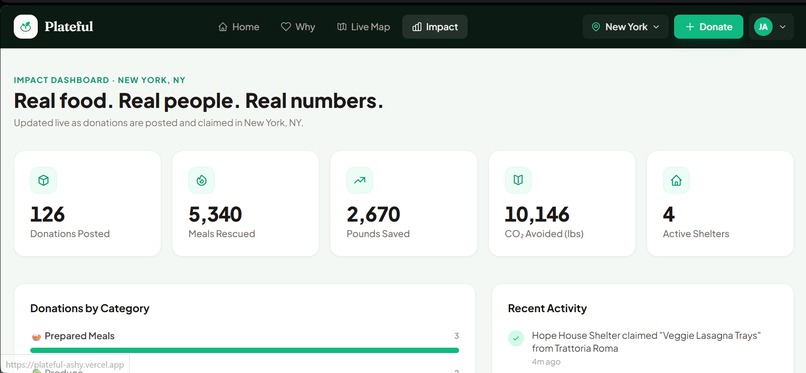
Task: Click the 4 Active Shelters value
Action: pyautogui.click(x=669, y=214)
